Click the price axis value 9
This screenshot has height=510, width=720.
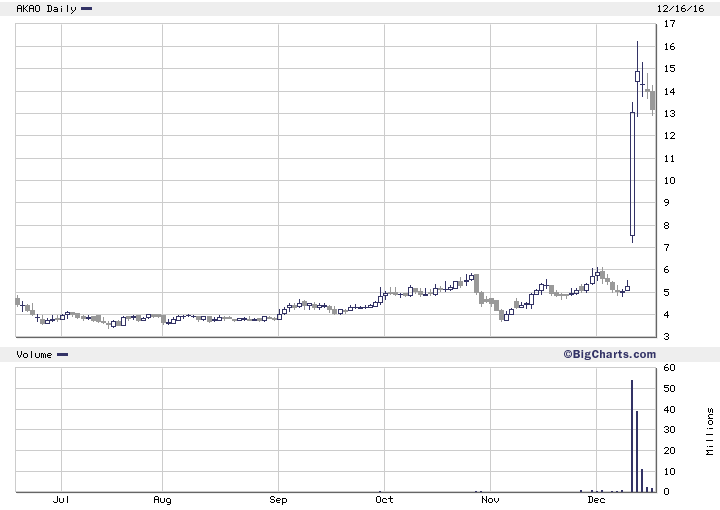coord(667,202)
